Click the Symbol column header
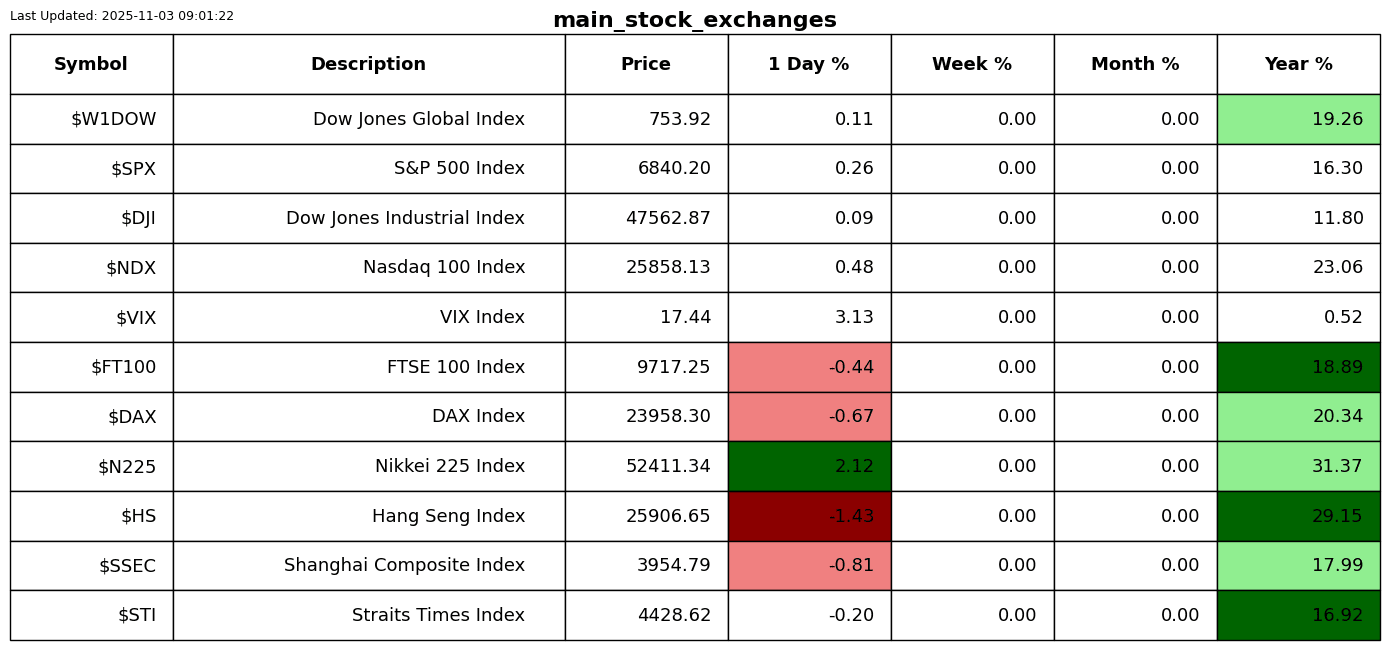 91,65
